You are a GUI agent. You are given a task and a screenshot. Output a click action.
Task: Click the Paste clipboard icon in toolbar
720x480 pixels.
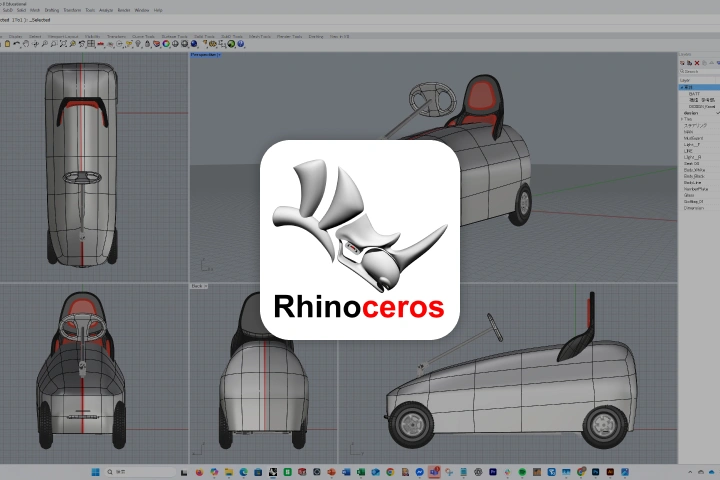tap(7, 44)
